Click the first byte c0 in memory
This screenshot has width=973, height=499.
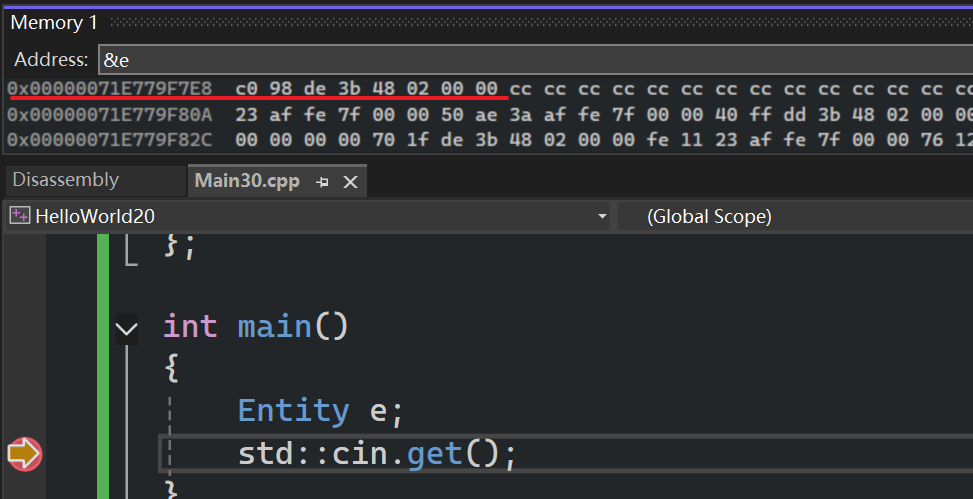[x=246, y=89]
